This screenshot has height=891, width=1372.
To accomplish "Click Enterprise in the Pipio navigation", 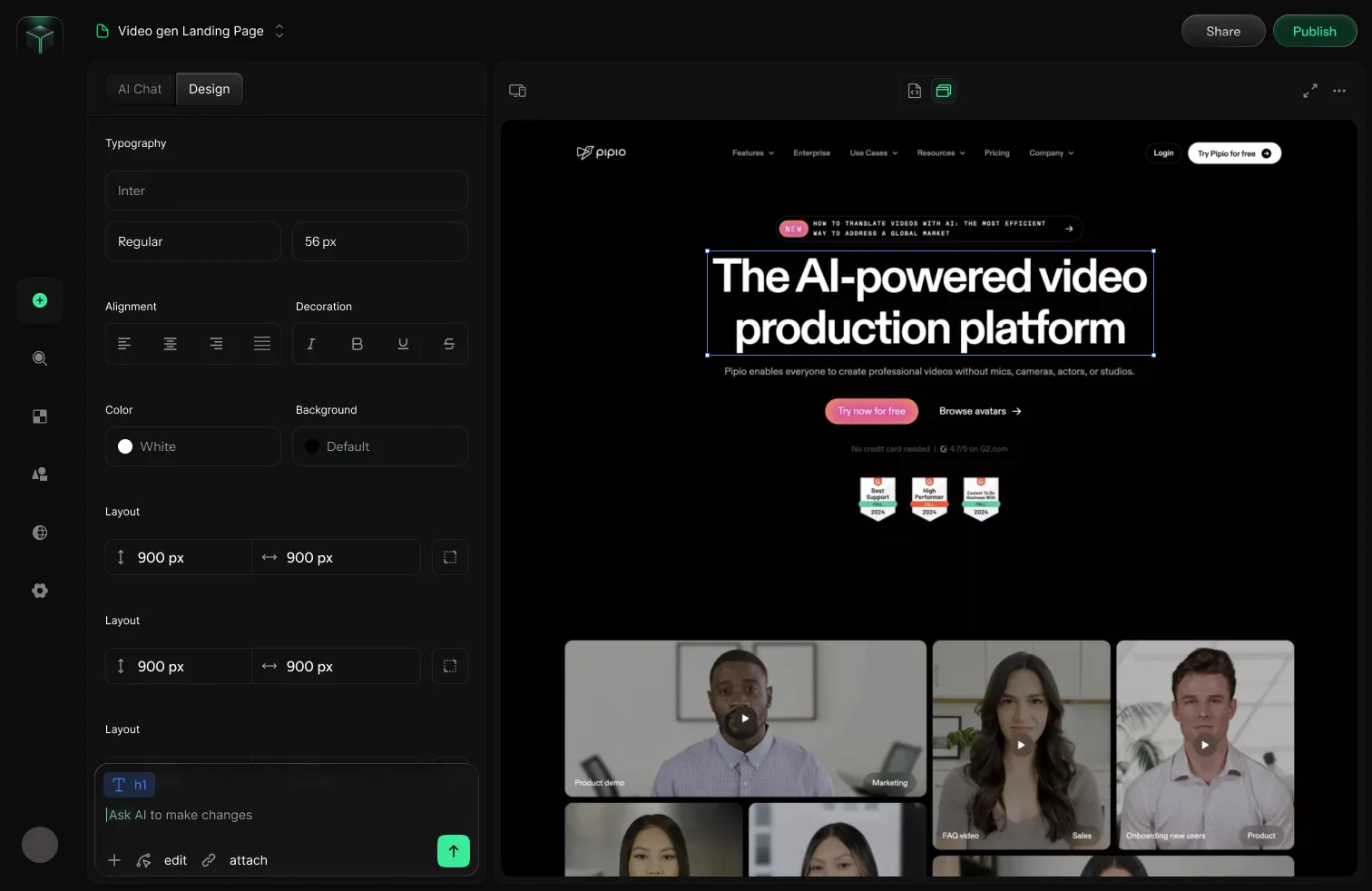I will (812, 153).
